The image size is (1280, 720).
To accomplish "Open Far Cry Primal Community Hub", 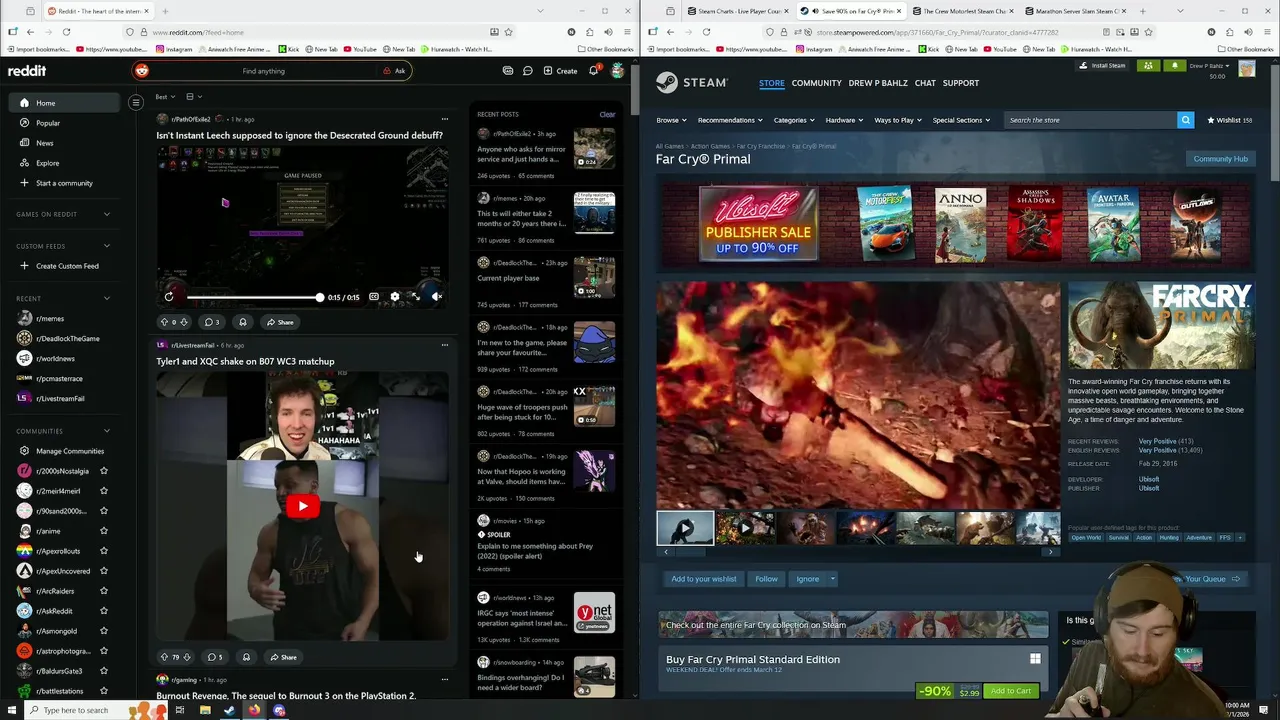I will tap(1220, 159).
